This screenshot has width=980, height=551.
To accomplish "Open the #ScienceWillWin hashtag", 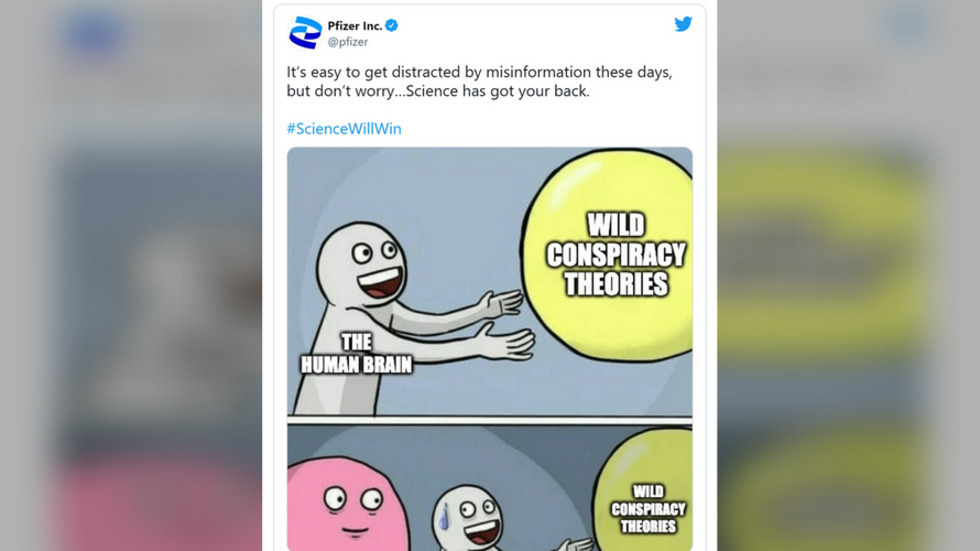I will (x=344, y=129).
